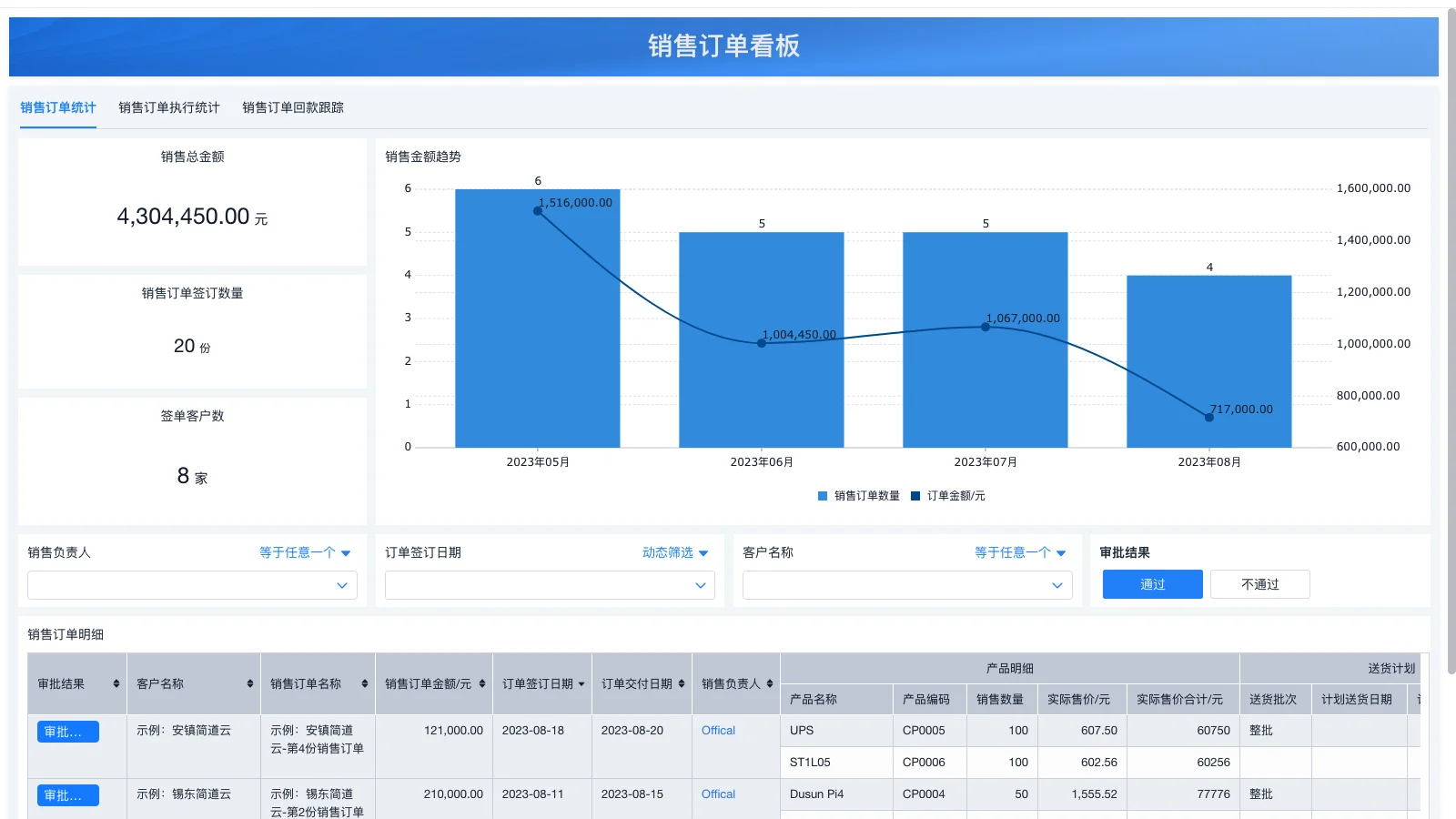This screenshot has width=1456, height=819.
Task: Sort table by 订单交付日期 column
Action: click(x=680, y=683)
